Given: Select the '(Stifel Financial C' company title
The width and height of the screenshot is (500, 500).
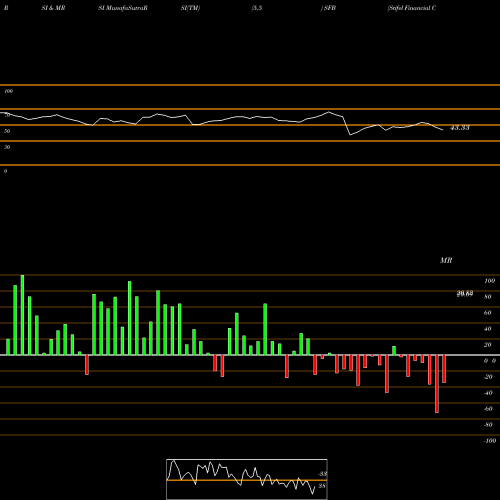Looking at the screenshot, I should 412,8.
